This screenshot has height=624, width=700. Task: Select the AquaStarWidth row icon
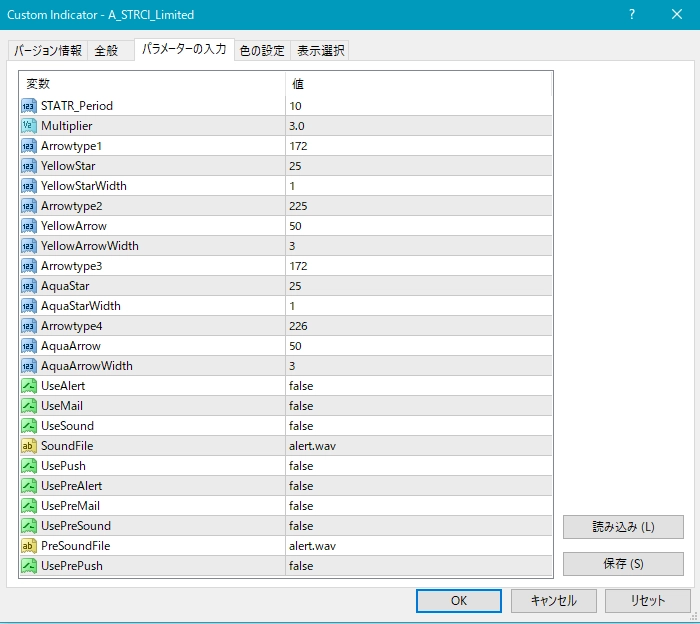pyautogui.click(x=29, y=306)
